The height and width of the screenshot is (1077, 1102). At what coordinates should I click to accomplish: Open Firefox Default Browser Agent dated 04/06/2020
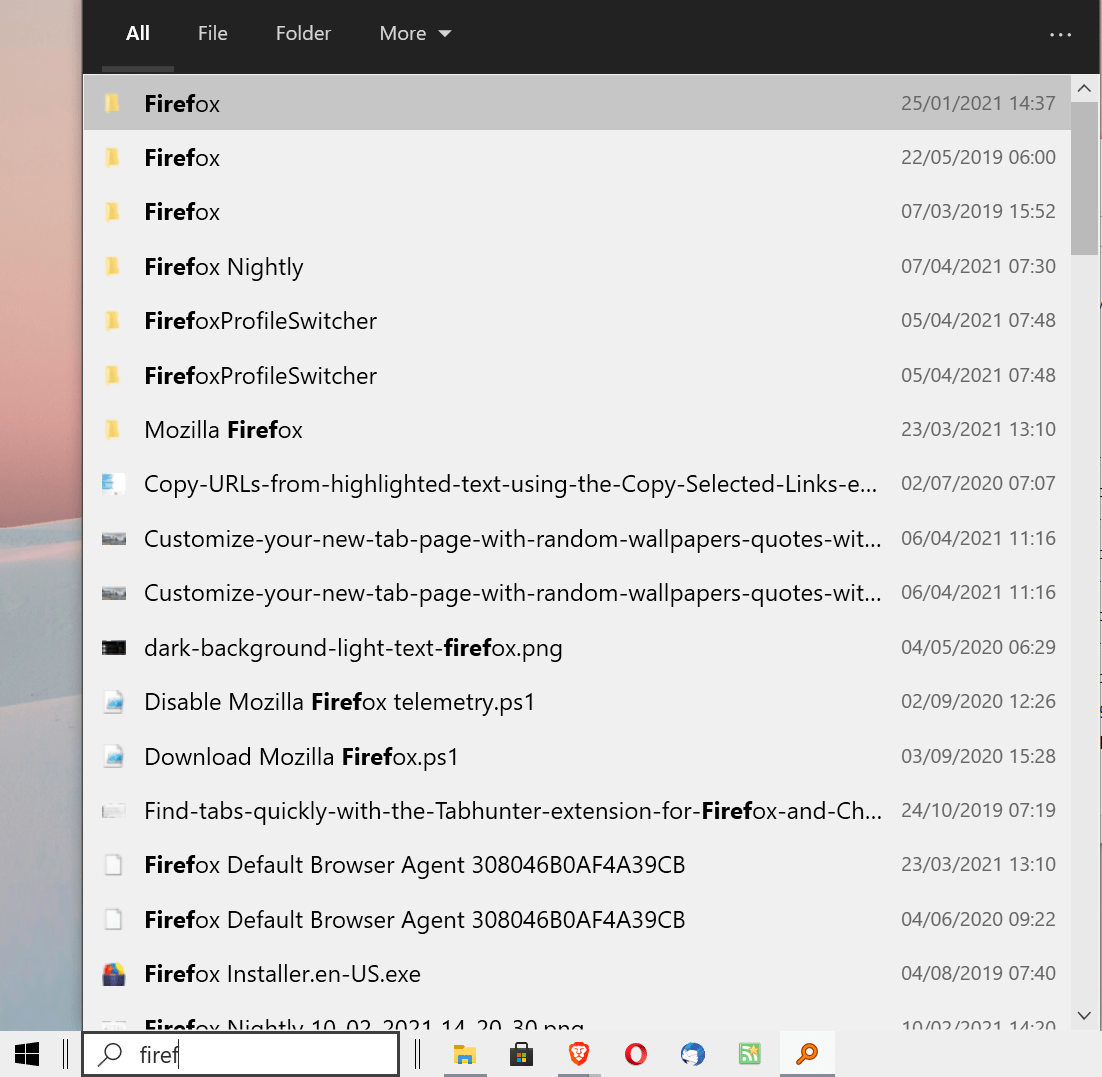pyautogui.click(x=577, y=920)
